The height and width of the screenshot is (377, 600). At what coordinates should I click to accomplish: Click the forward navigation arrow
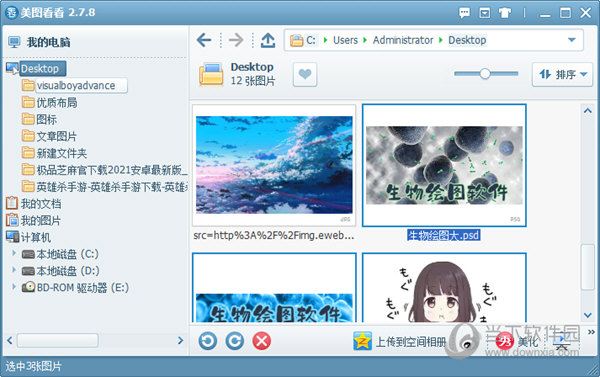tap(236, 40)
